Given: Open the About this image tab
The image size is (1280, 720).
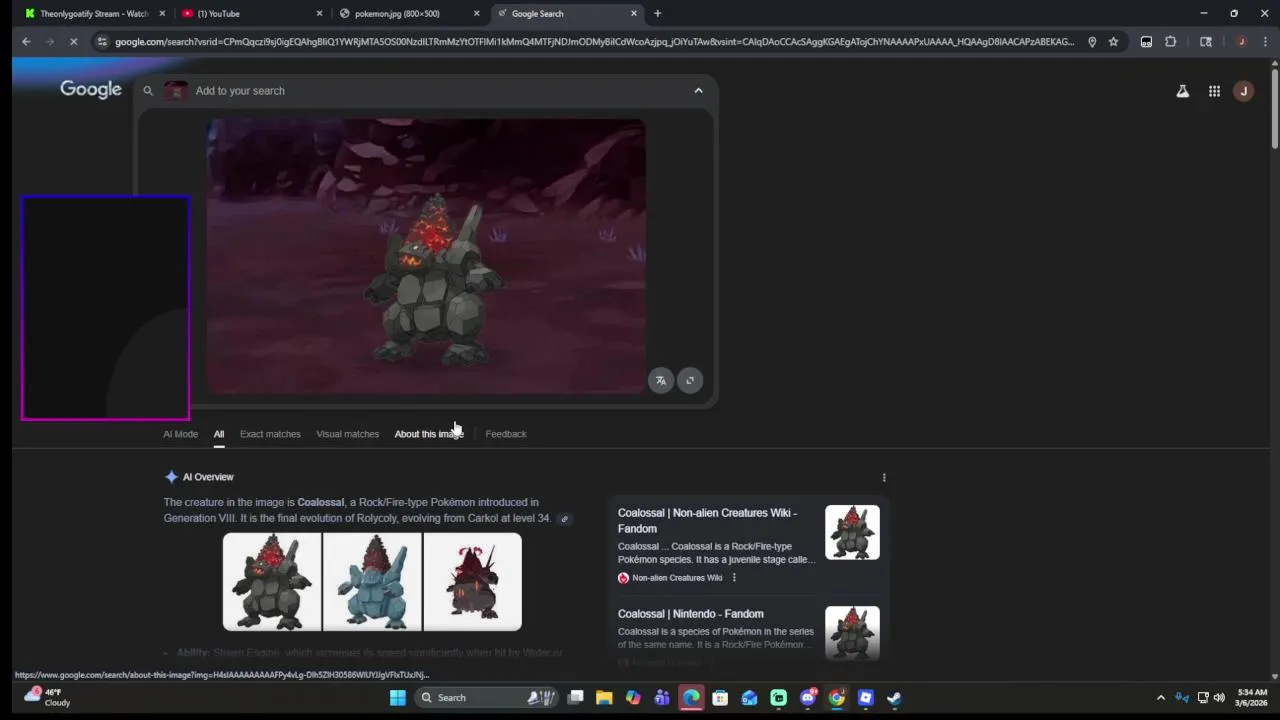Looking at the screenshot, I should [429, 434].
